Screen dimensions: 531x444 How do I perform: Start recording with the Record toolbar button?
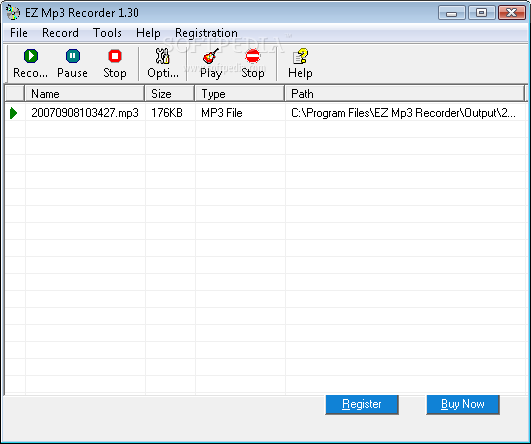click(30, 63)
